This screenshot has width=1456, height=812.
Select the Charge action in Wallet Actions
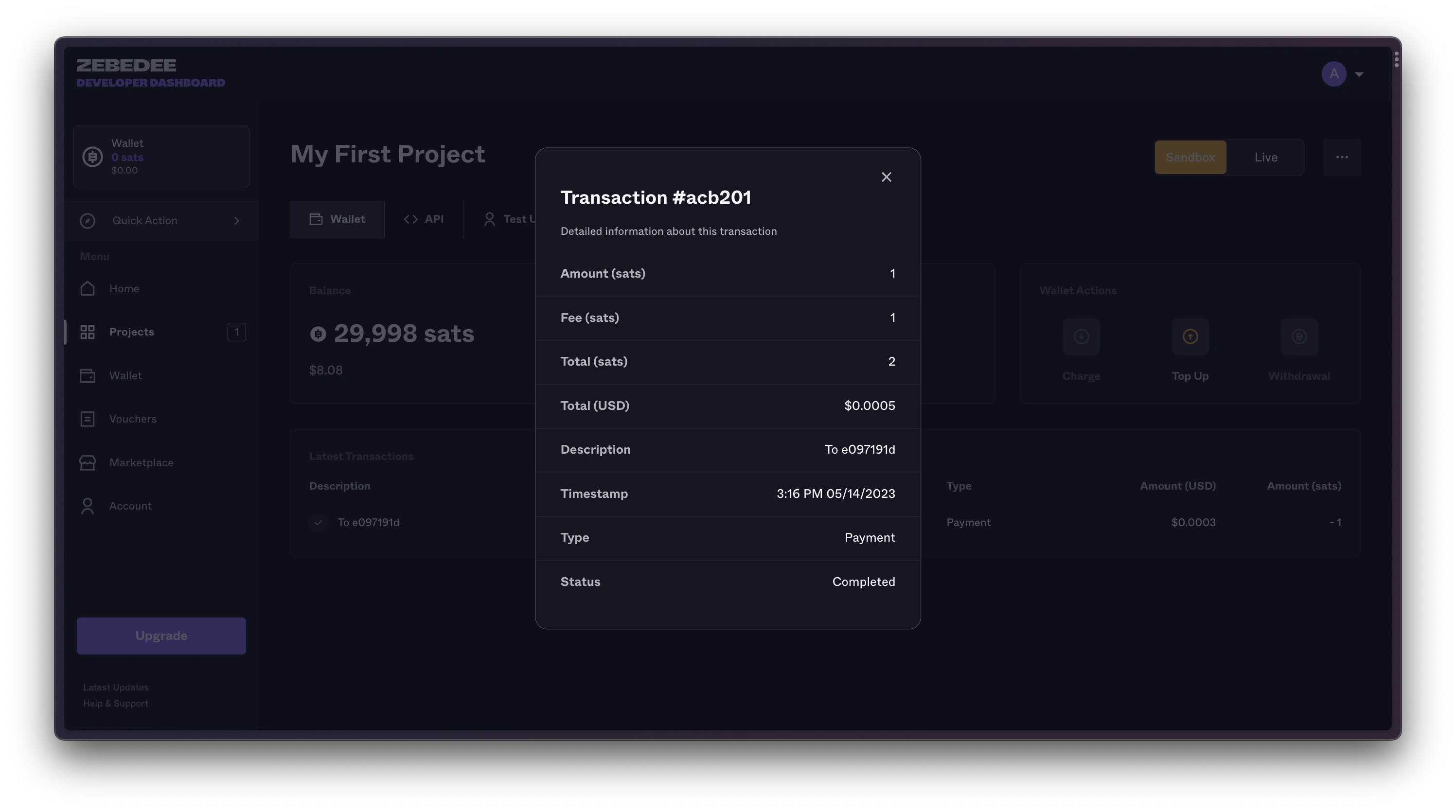(1081, 336)
